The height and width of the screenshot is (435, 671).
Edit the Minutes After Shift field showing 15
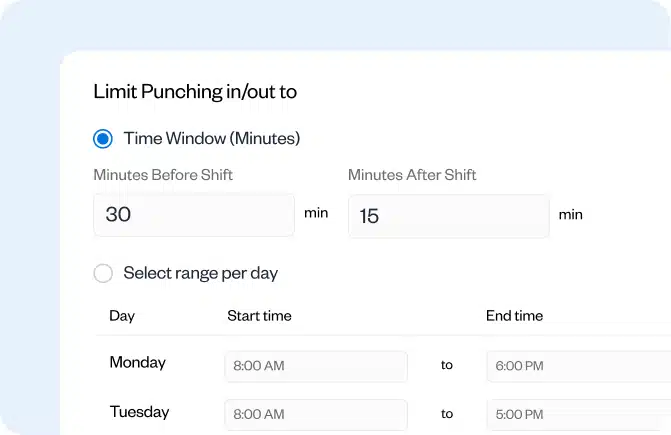pyautogui.click(x=449, y=216)
